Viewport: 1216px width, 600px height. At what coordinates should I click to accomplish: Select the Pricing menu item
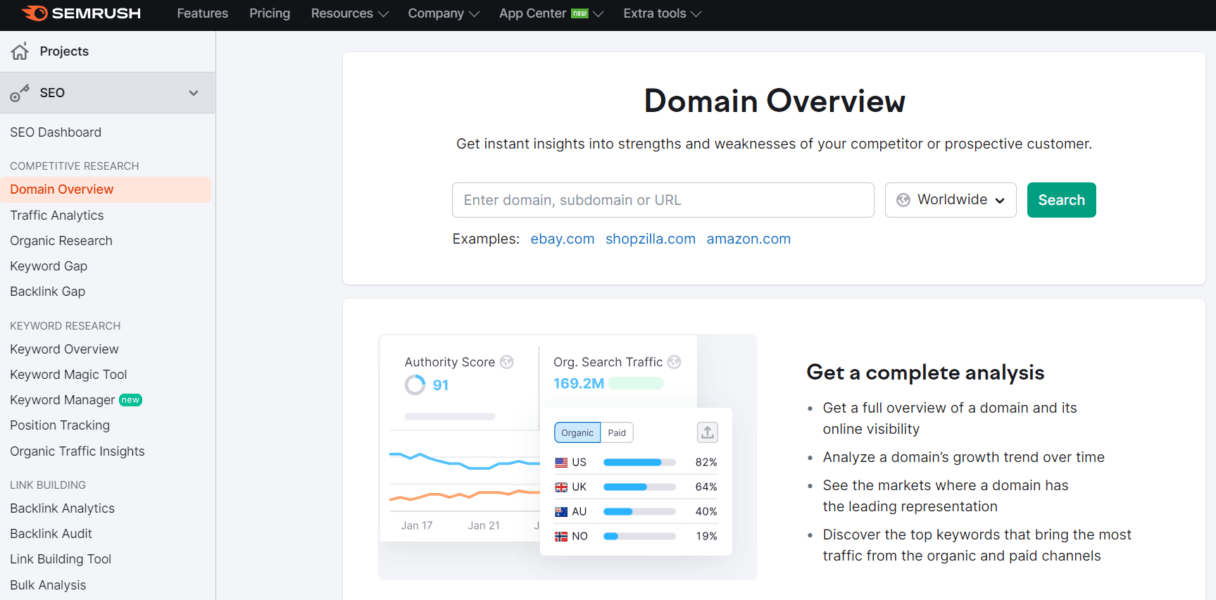tap(269, 14)
